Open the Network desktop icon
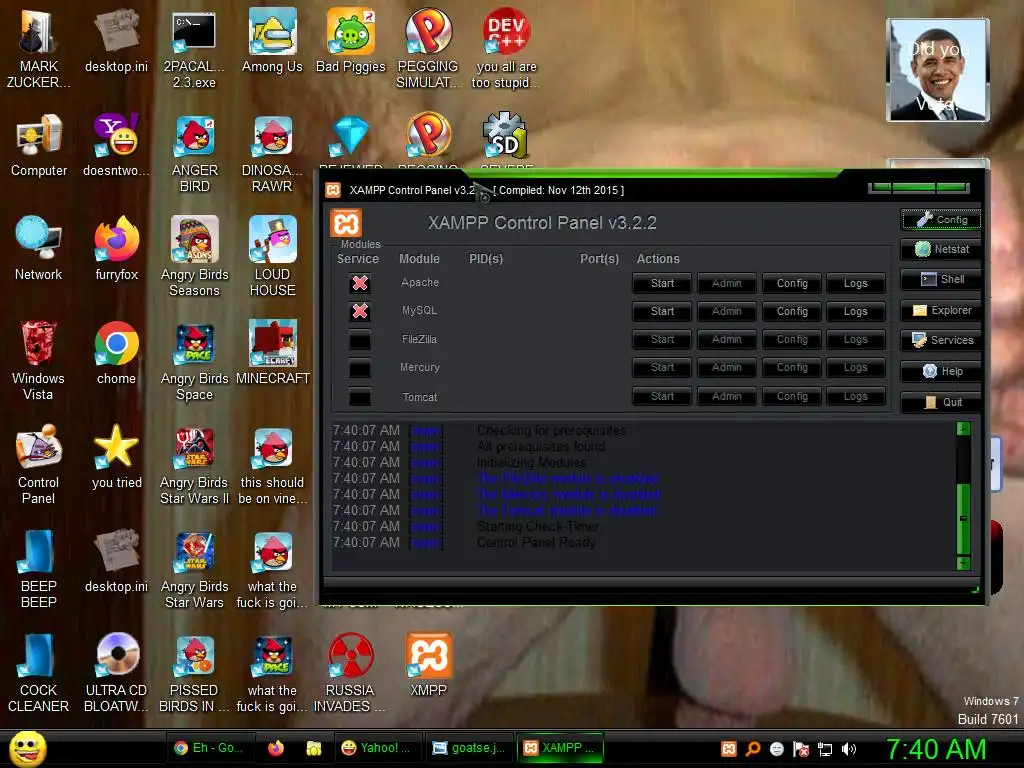1024x768 pixels. coord(39,249)
